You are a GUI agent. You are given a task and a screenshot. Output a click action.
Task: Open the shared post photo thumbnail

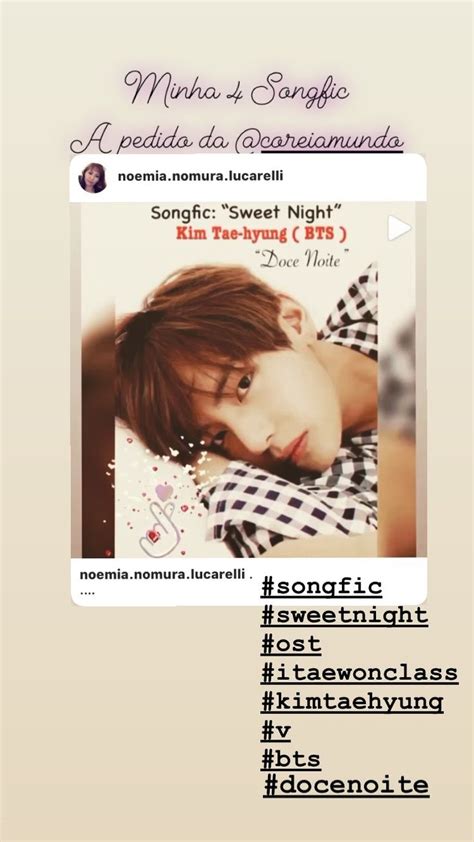[x=249, y=379]
